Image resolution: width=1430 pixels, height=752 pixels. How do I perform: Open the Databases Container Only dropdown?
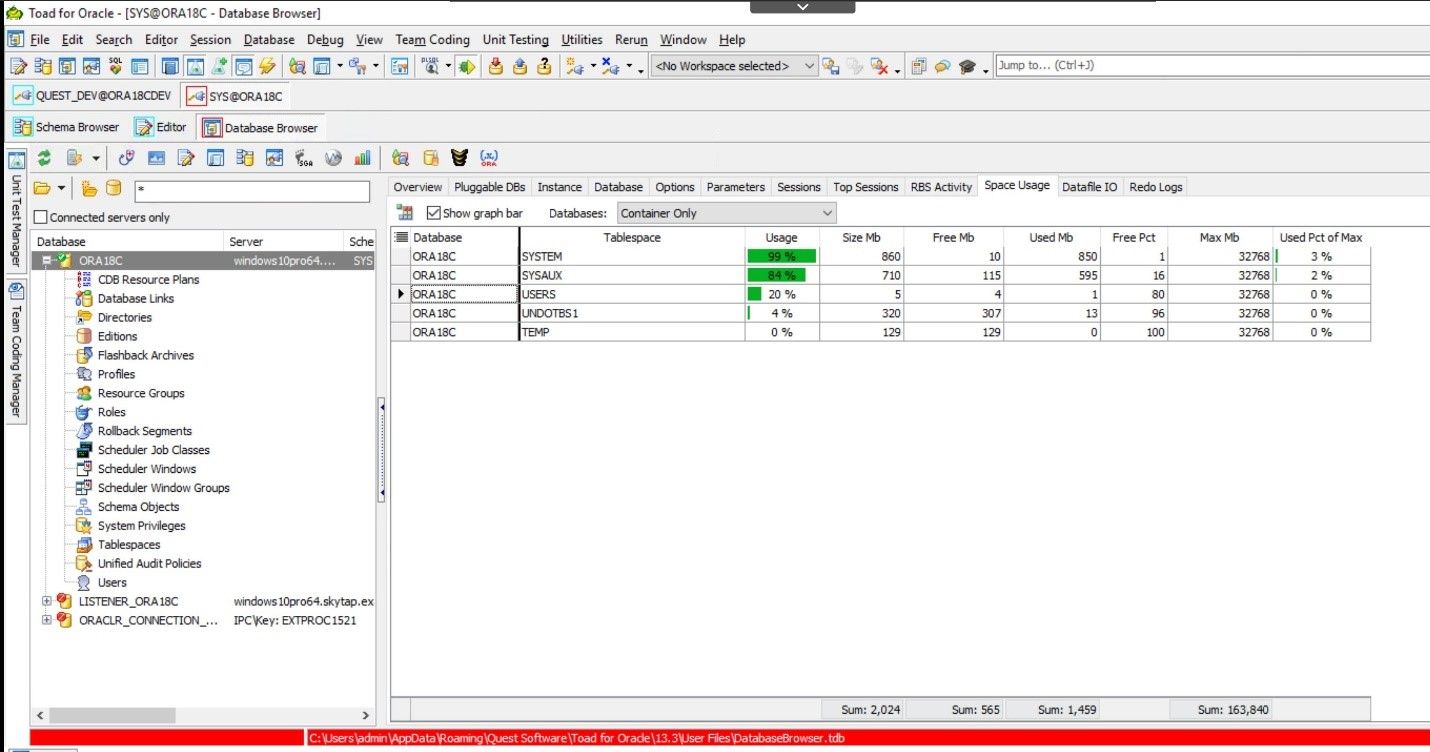coord(726,213)
